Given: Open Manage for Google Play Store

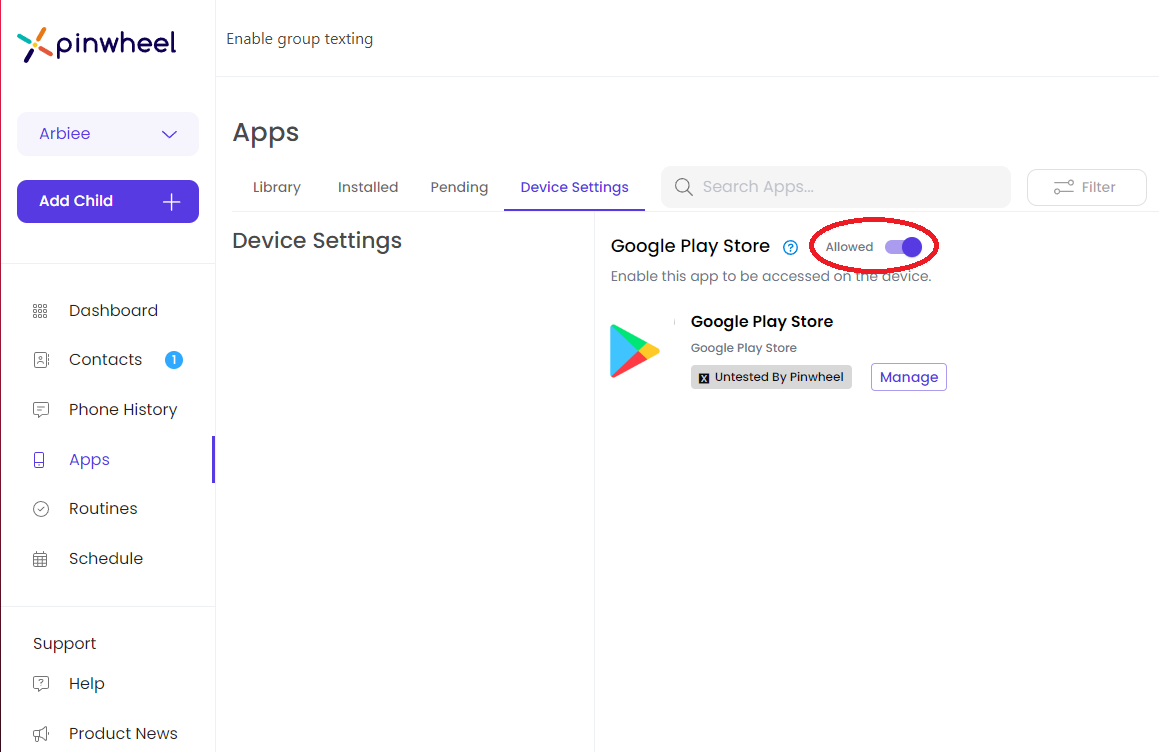Looking at the screenshot, I should point(908,377).
